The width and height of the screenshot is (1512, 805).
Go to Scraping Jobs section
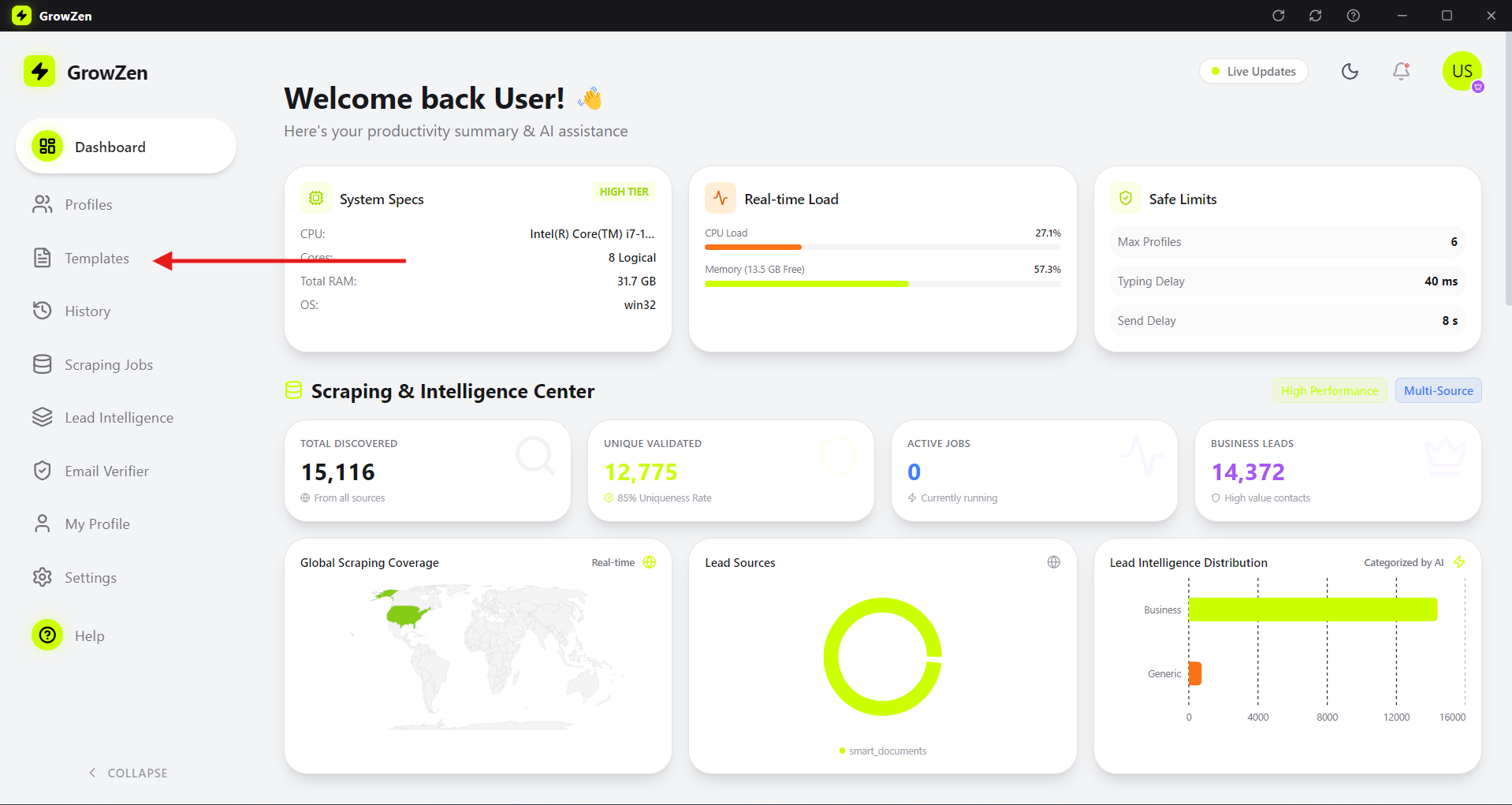click(x=108, y=365)
